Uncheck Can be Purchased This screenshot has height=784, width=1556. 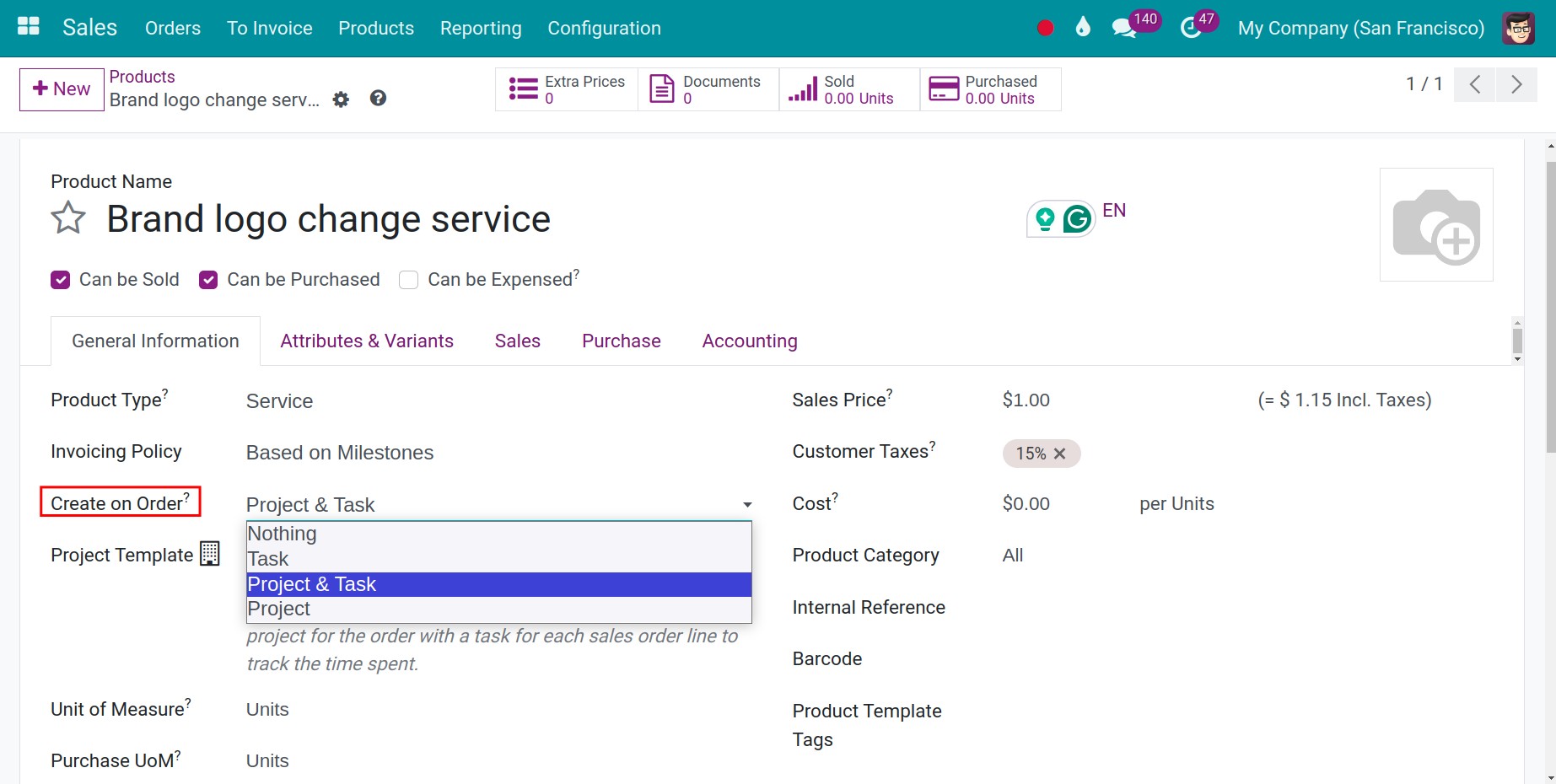point(208,279)
